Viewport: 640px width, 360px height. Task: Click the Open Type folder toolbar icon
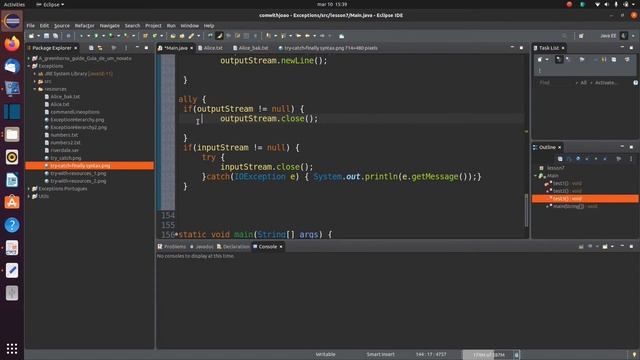pos(173,36)
